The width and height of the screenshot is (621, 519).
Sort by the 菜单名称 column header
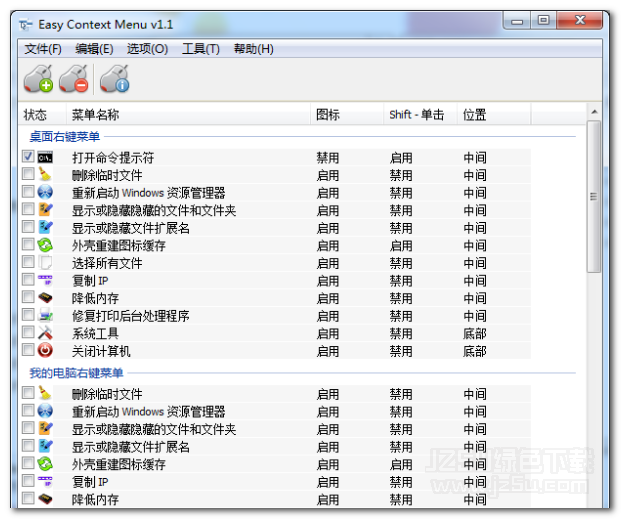coord(188,115)
